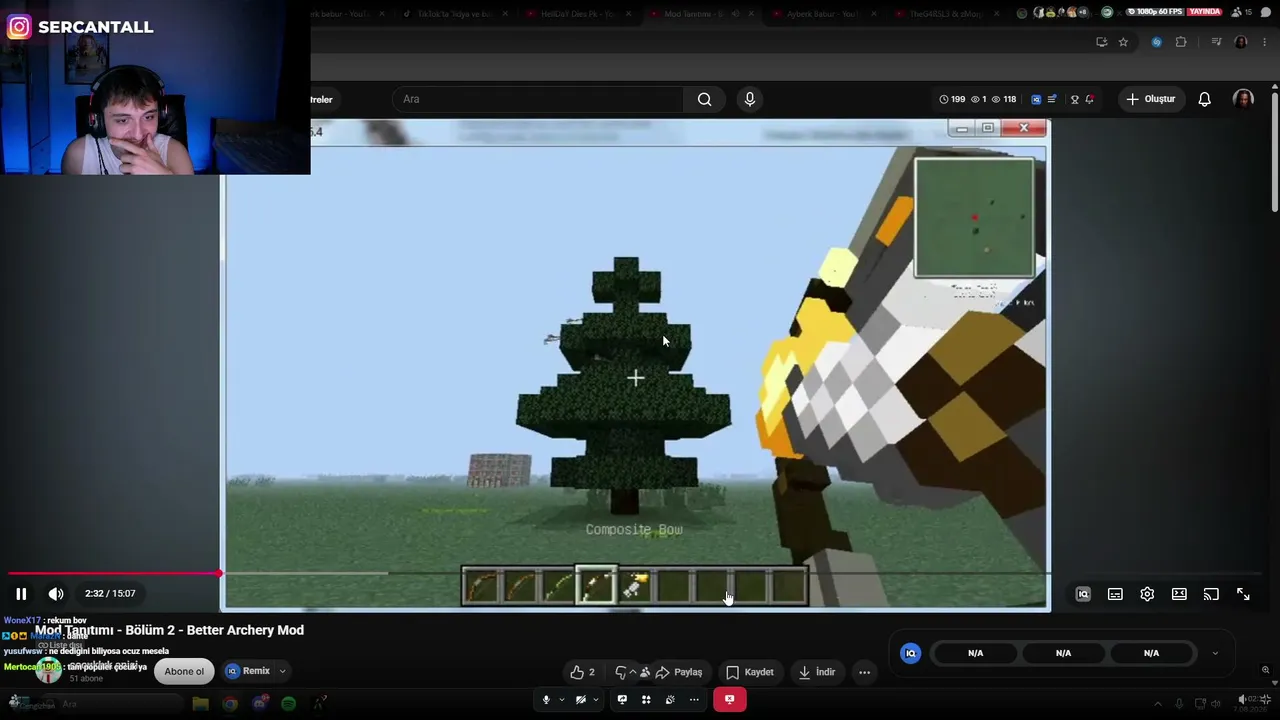Viewport: 1280px width, 720px height.
Task: Toggle theater mode on the player
Action: point(1179,594)
